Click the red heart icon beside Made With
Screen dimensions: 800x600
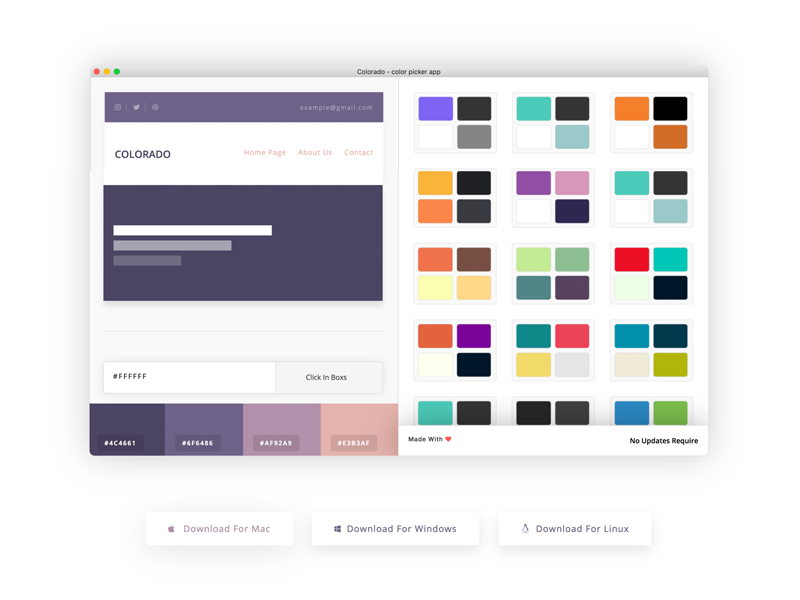pos(448,439)
